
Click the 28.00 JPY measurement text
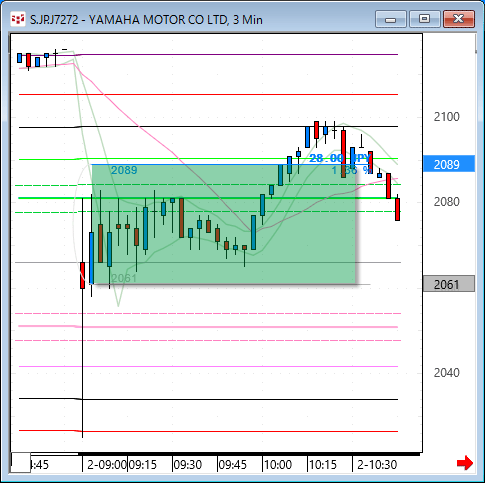(x=340, y=158)
